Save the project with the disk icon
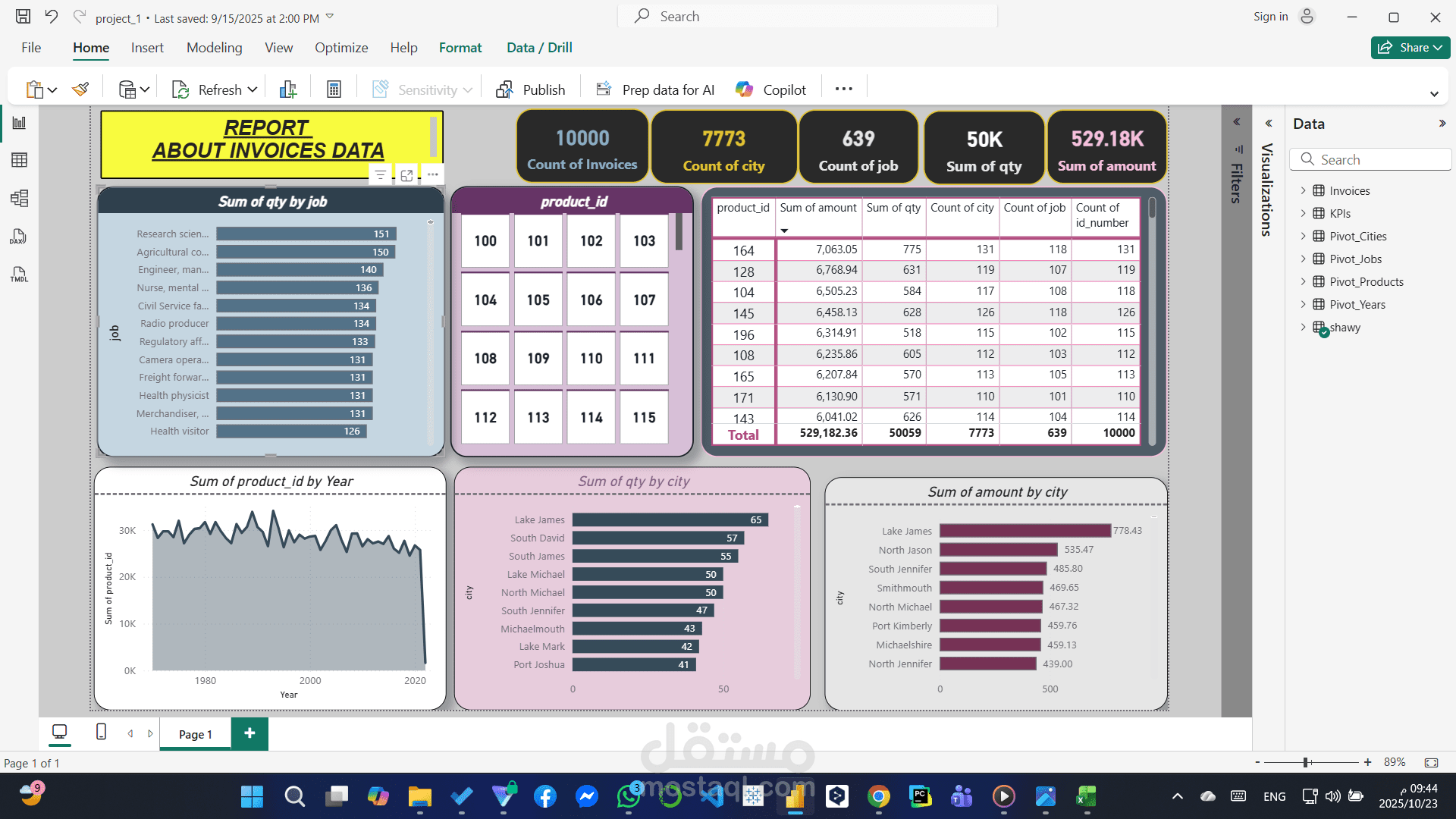The height and width of the screenshot is (819, 1456). (24, 16)
